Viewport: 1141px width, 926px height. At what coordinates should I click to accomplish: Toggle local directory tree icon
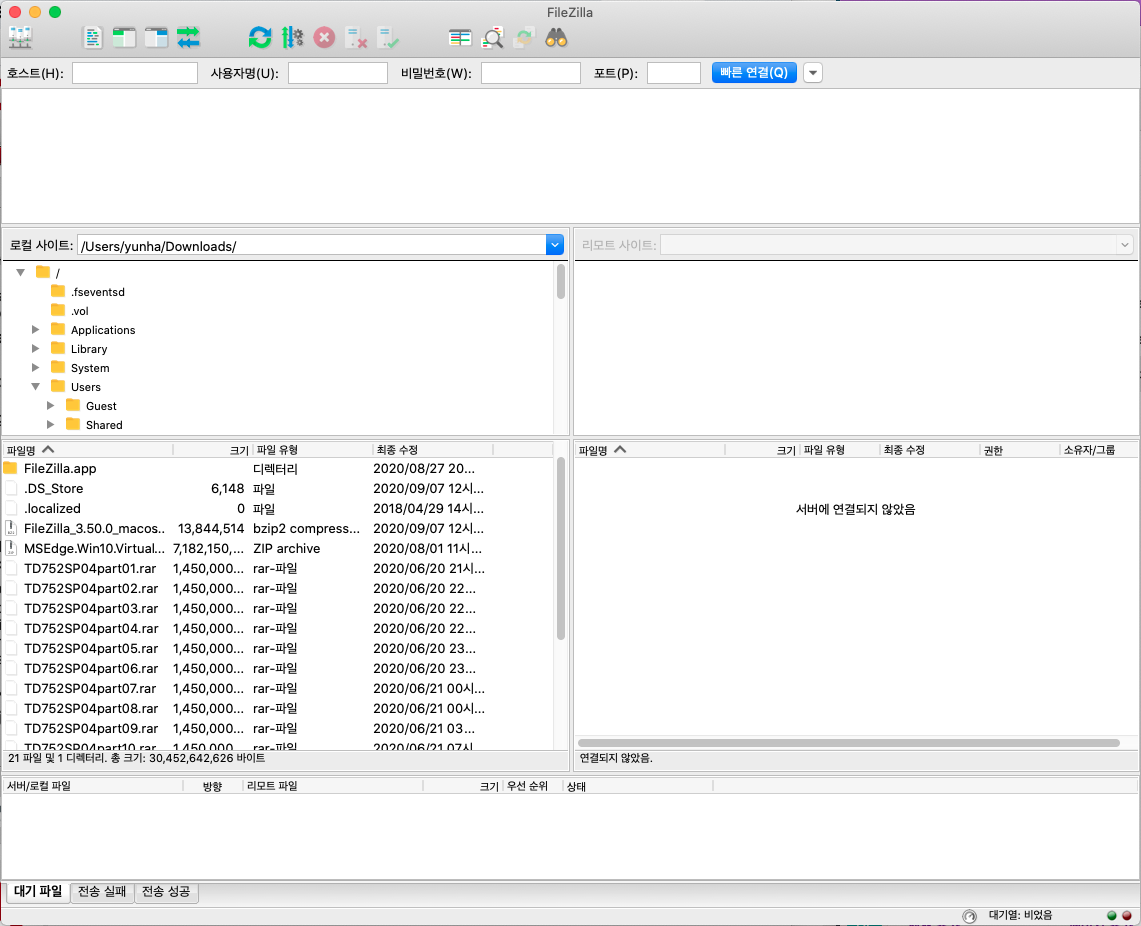click(124, 37)
